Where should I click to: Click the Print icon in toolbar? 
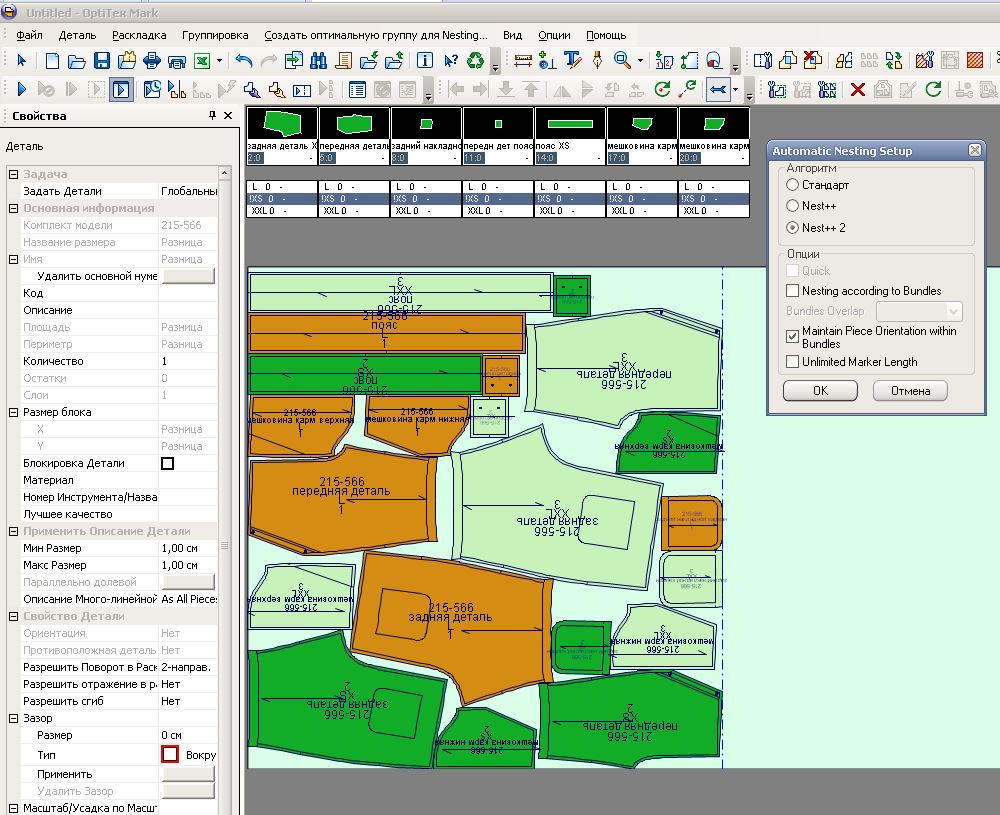[x=152, y=61]
